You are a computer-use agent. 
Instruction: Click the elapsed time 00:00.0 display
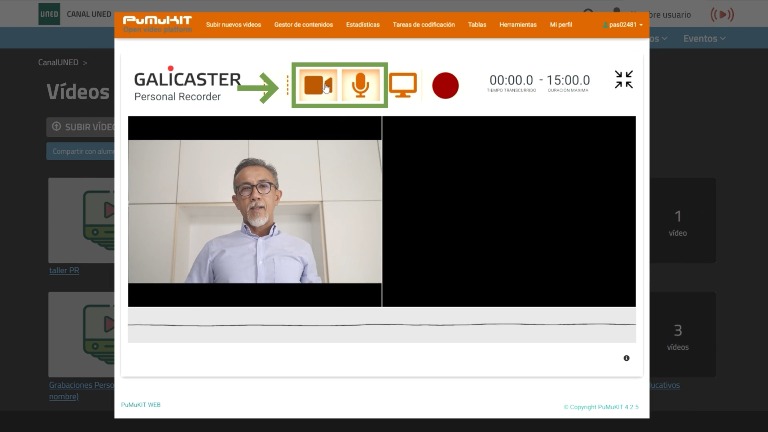(511, 80)
